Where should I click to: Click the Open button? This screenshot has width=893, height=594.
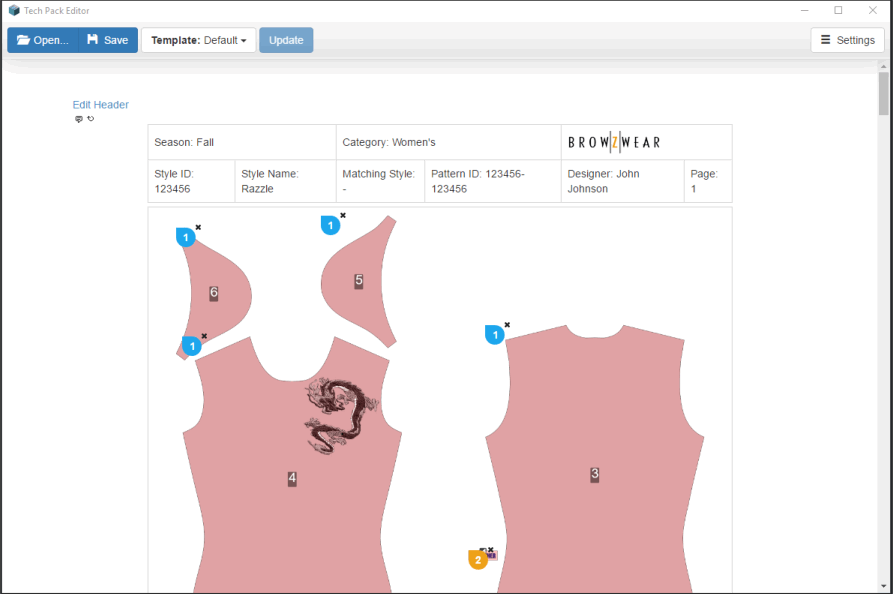tap(42, 40)
